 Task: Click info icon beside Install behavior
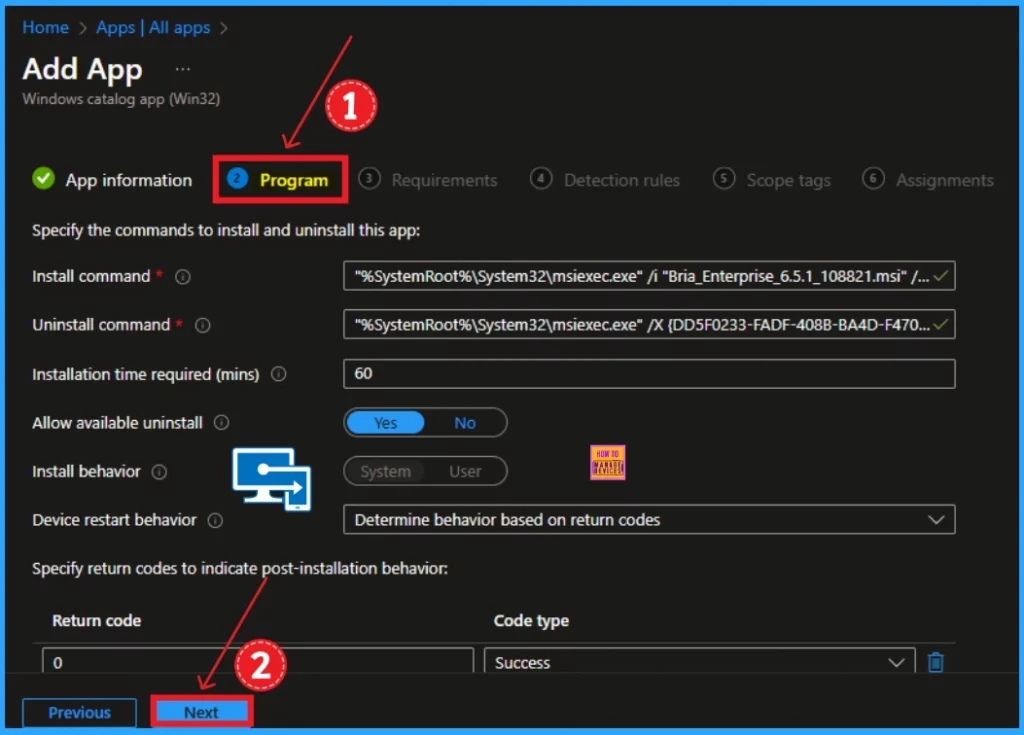(159, 472)
